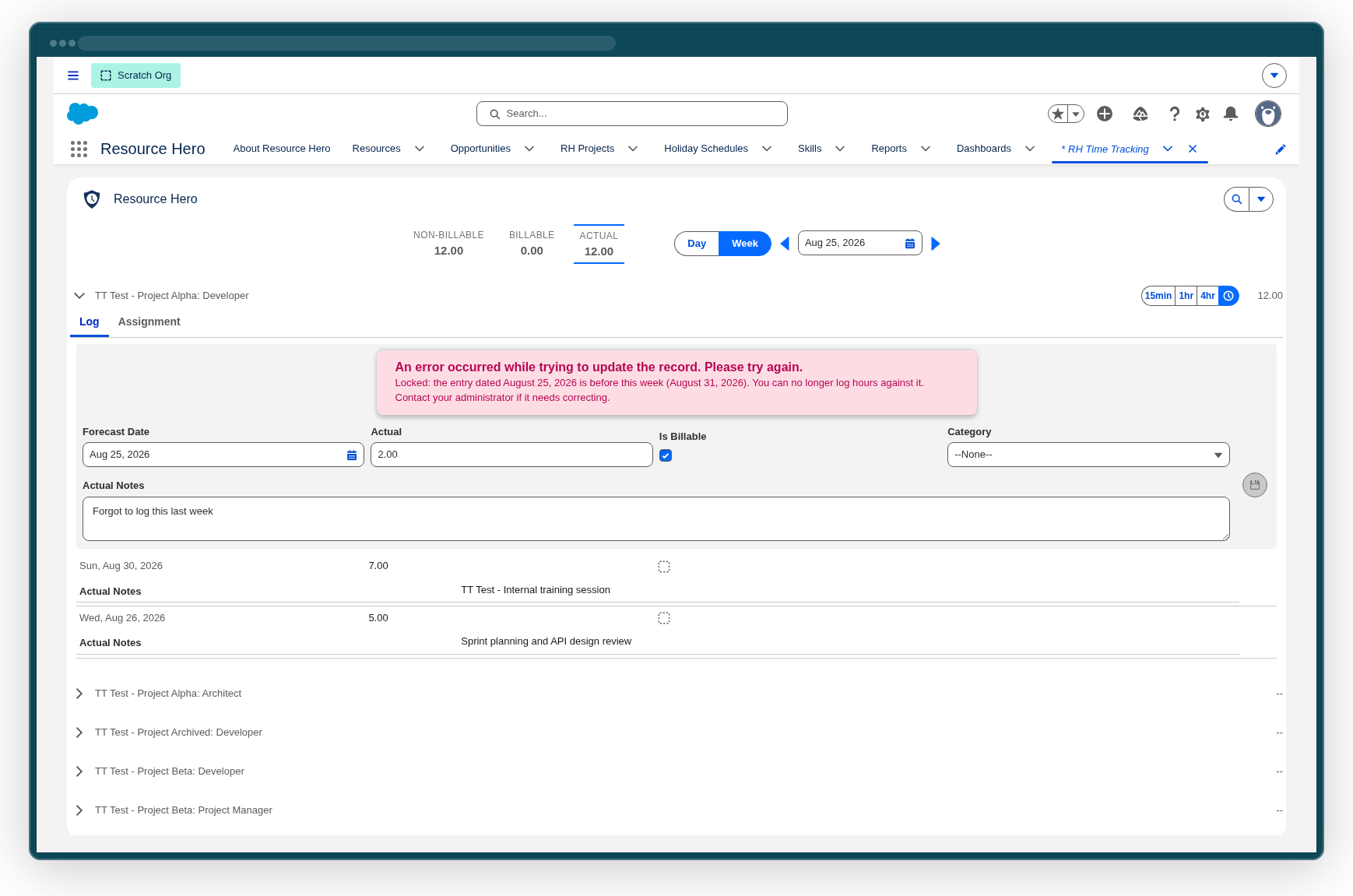Expand TT Test - Project Beta: Project Manager
1353x896 pixels.
coord(79,810)
